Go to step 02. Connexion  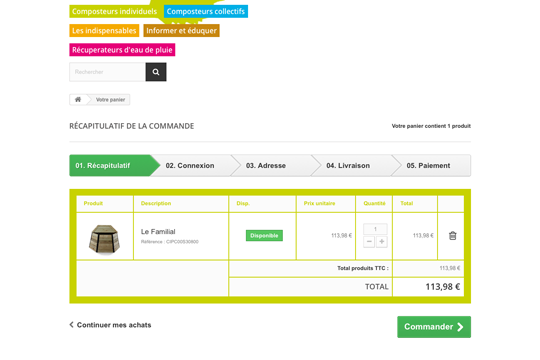[x=191, y=166]
